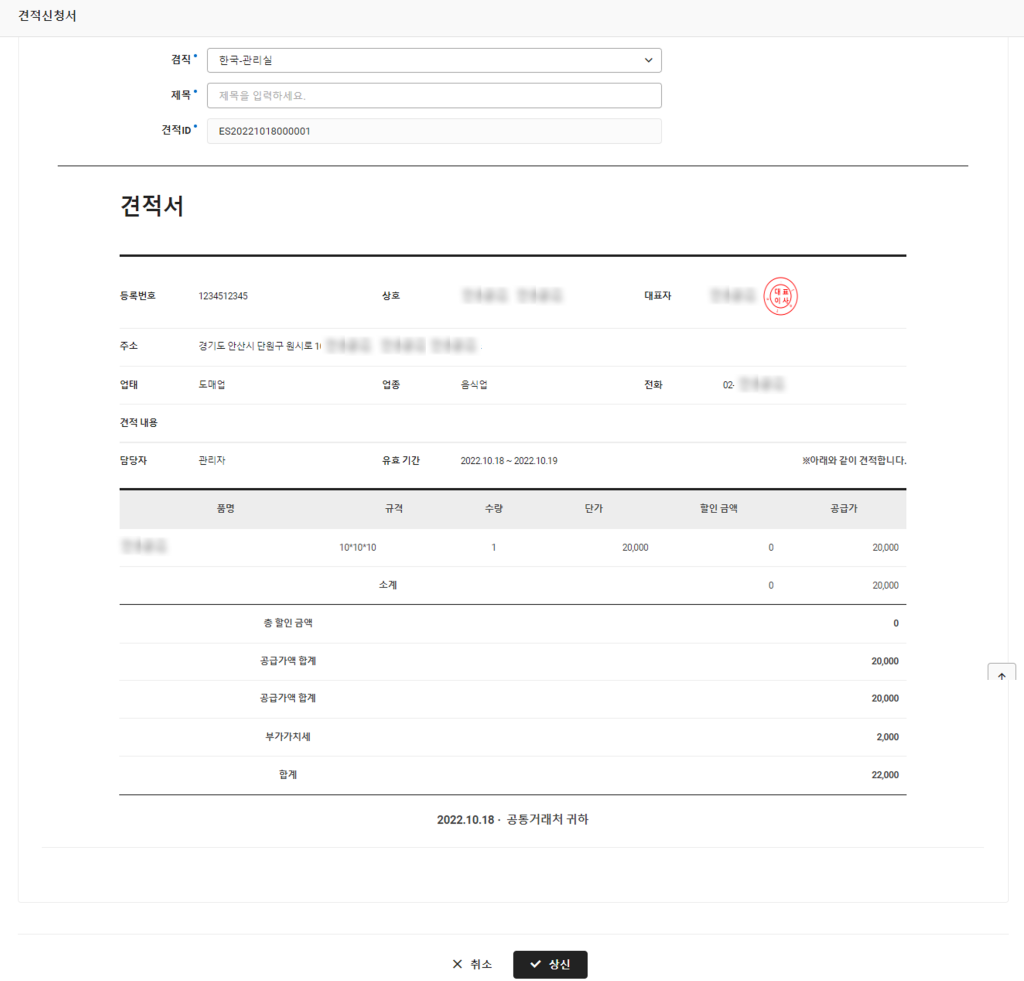Submit with the 상신 button
Image resolution: width=1024 pixels, height=981 pixels.
click(550, 964)
